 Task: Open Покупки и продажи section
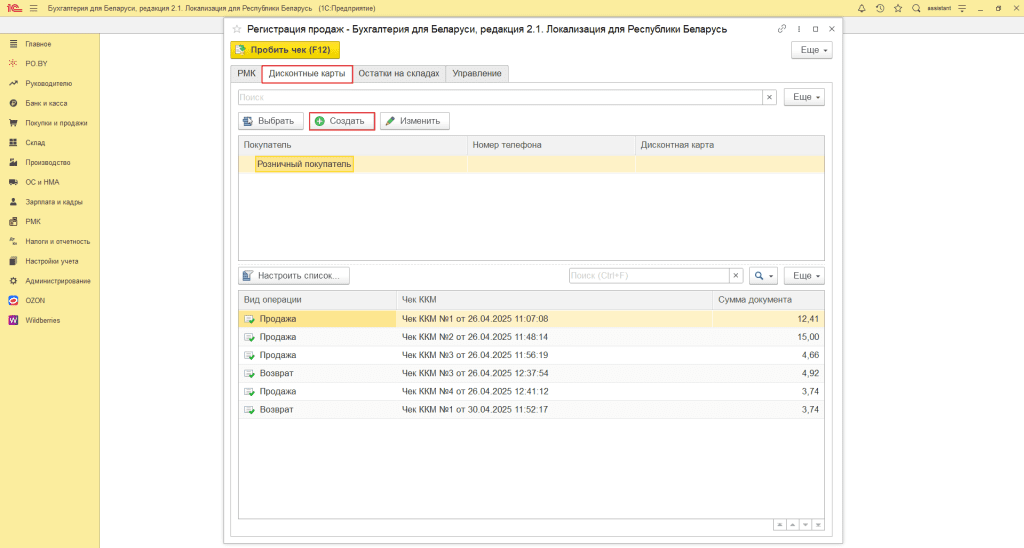56,123
